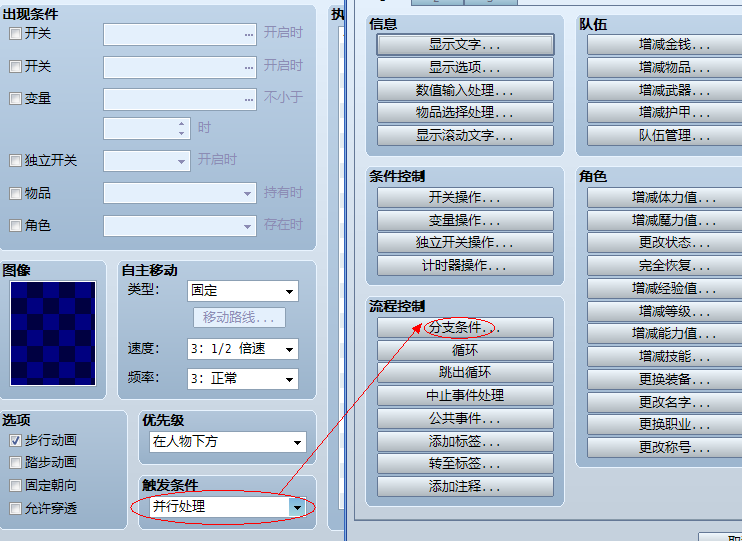Image resolution: width=742 pixels, height=541 pixels.
Task: Click the 更改状态 button
Action: [x=664, y=243]
